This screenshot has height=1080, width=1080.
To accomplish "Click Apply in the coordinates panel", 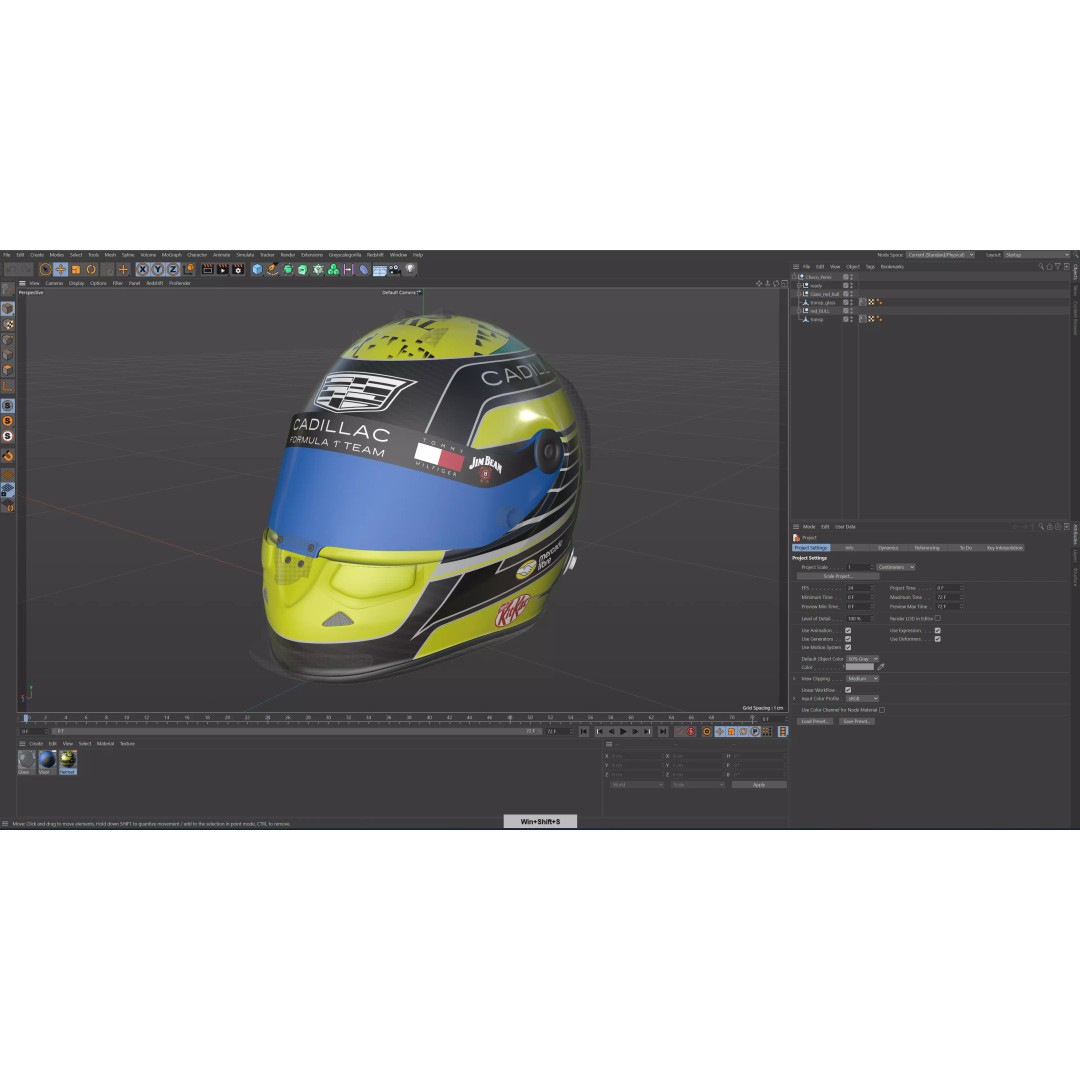I will [x=759, y=785].
